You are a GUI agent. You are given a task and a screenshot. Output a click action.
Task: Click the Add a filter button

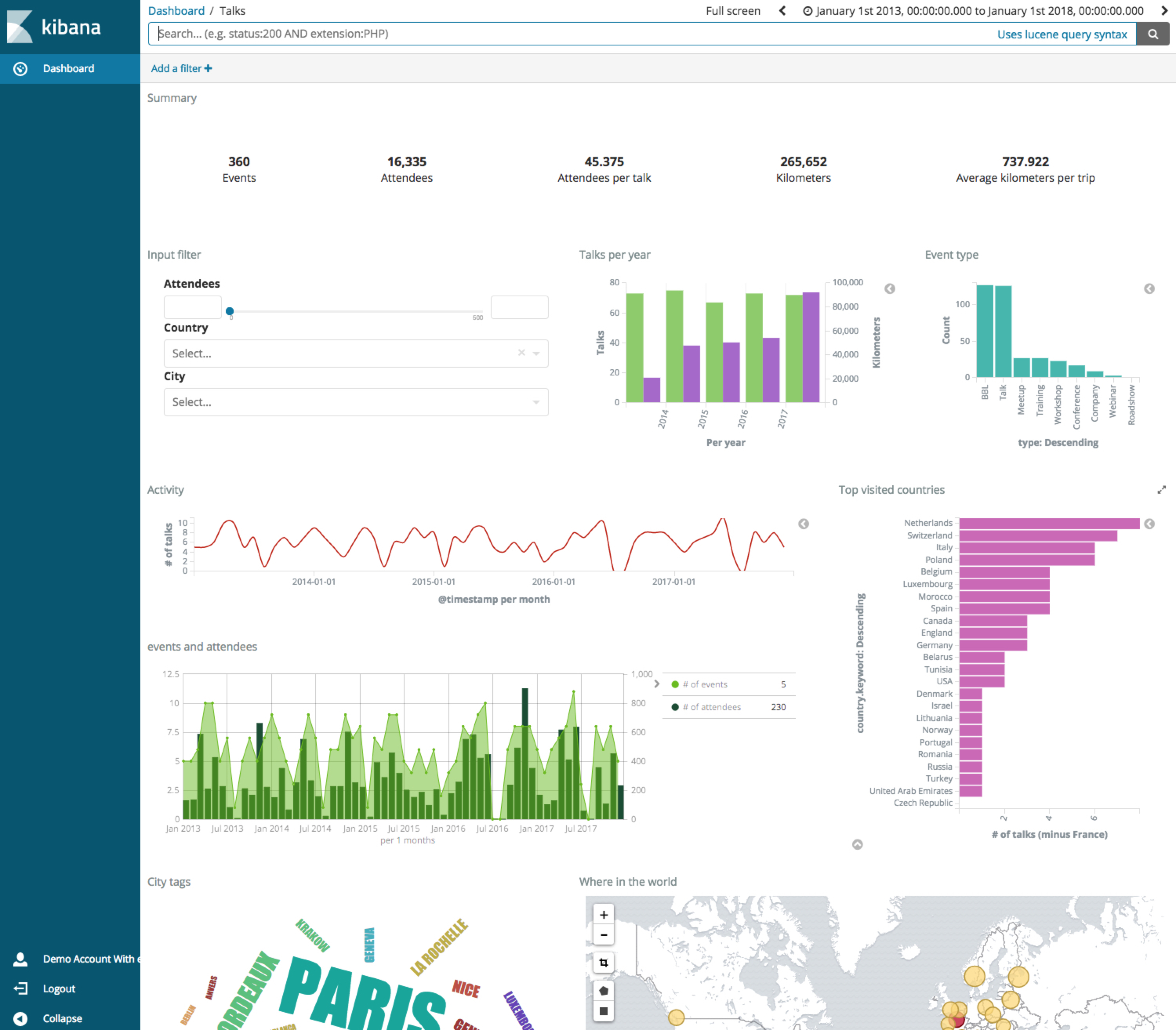181,67
